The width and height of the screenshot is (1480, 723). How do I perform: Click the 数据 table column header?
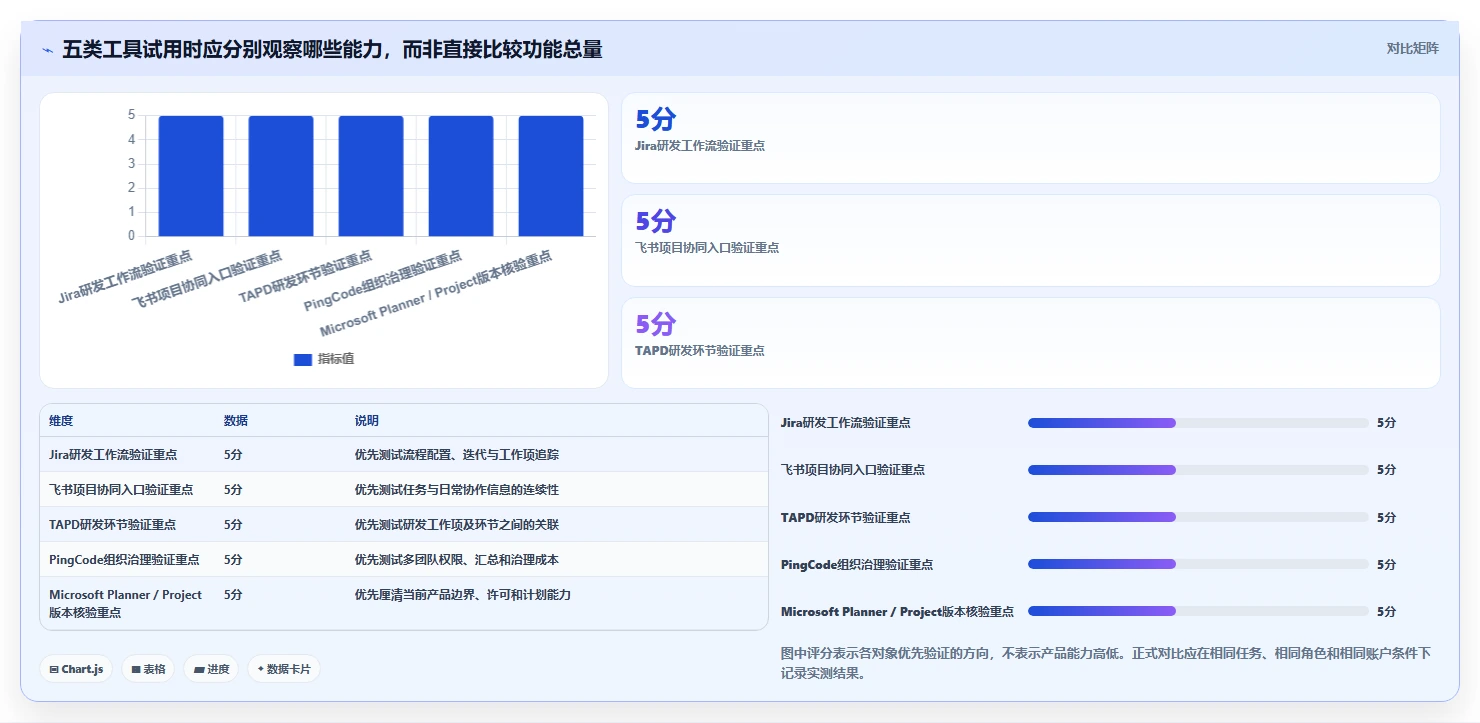236,421
